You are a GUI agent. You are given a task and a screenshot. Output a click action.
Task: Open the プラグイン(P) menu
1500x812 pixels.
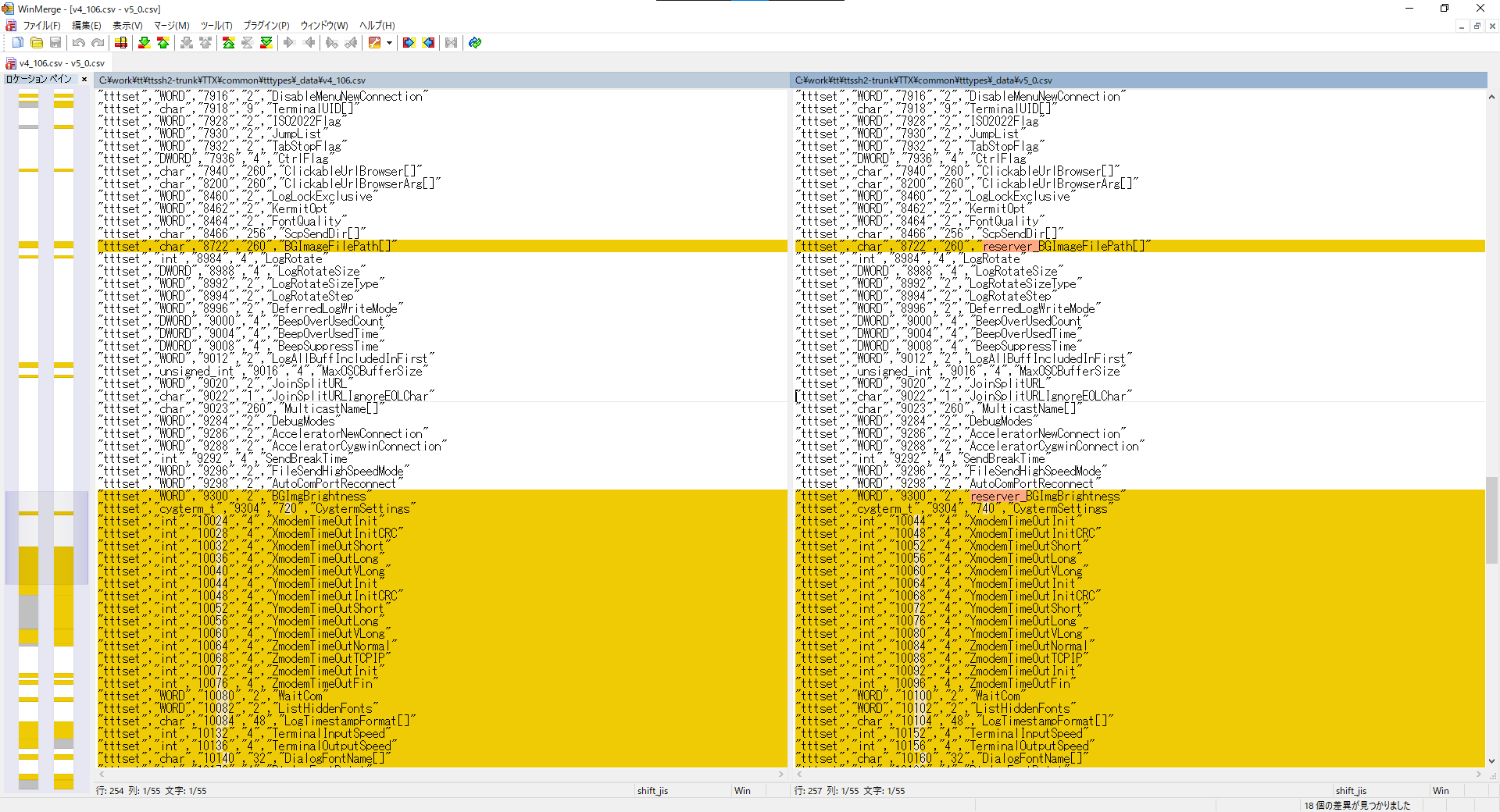point(266,26)
